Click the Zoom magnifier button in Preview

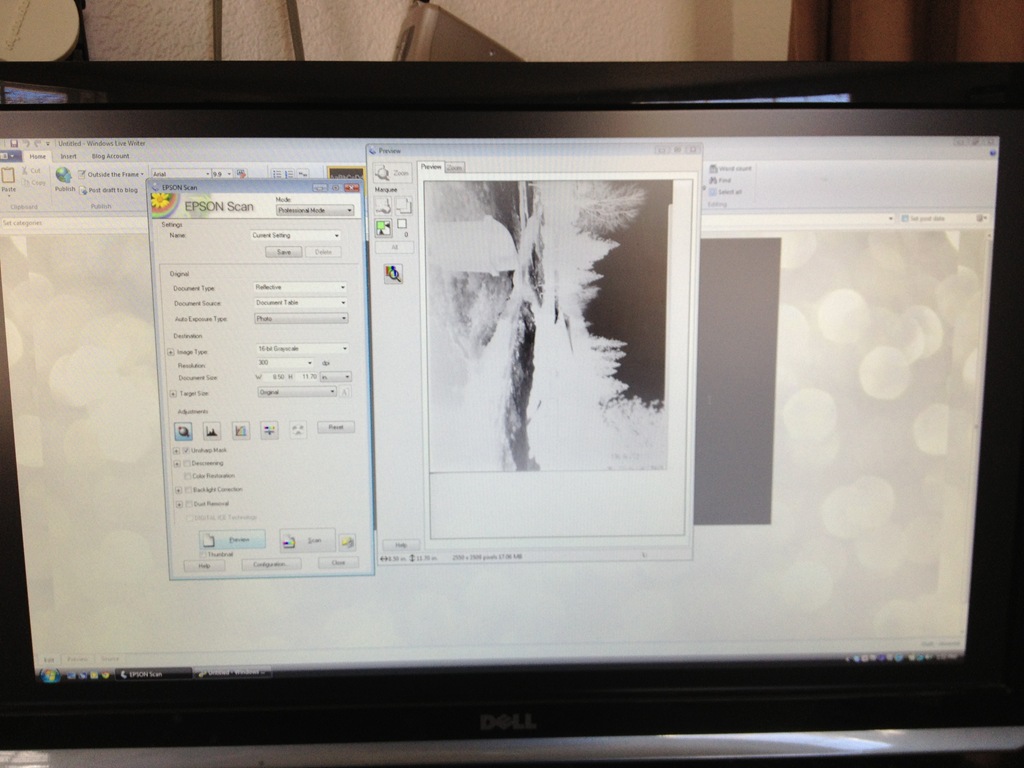(392, 173)
